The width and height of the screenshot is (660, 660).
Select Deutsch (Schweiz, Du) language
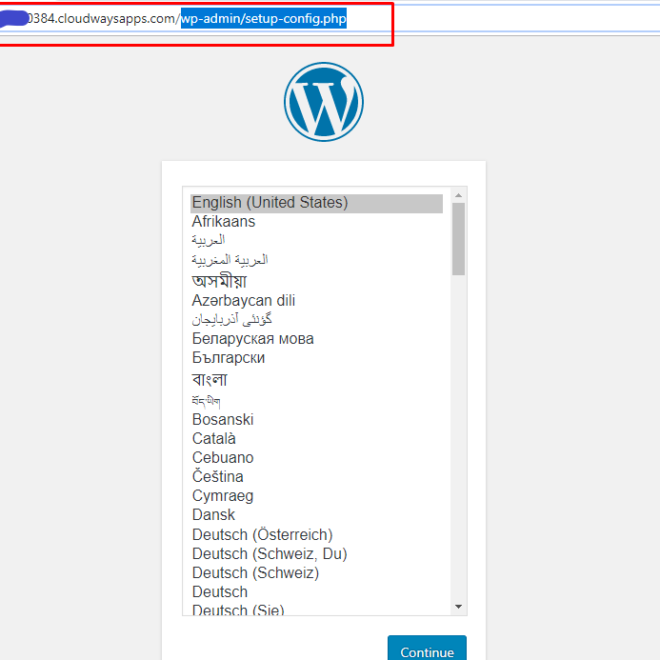tap(317, 554)
